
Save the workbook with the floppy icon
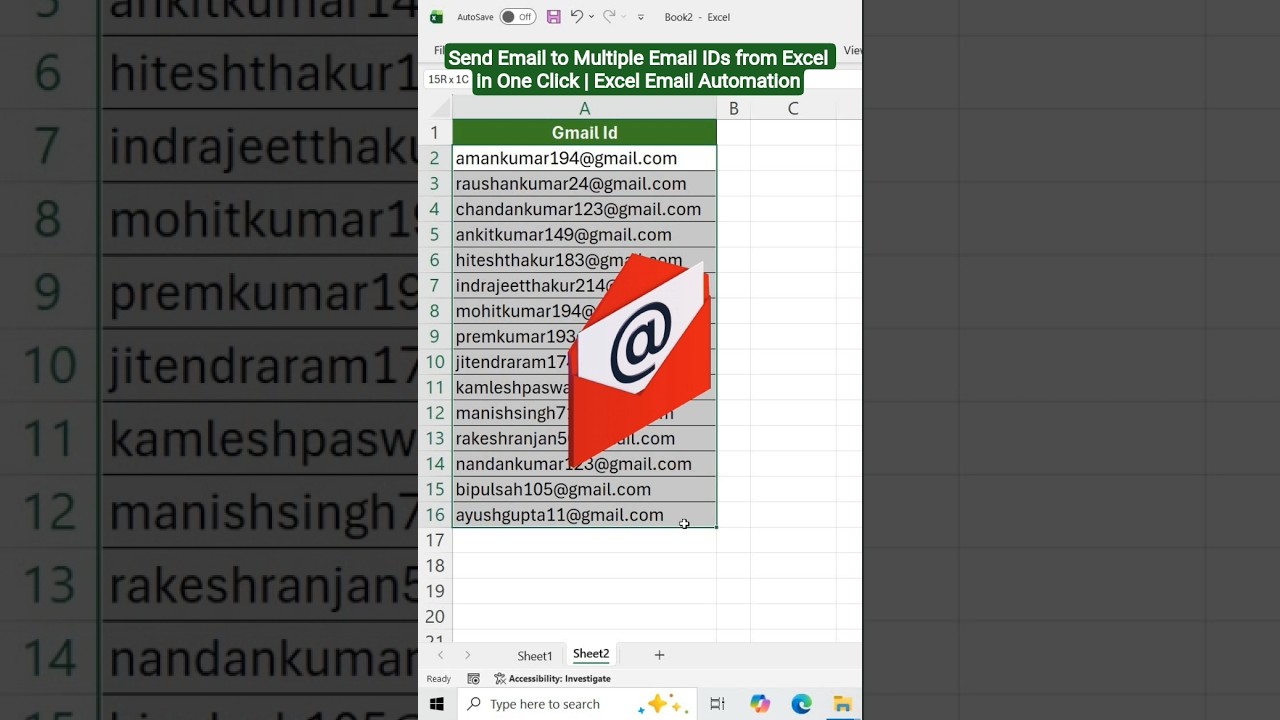click(553, 17)
